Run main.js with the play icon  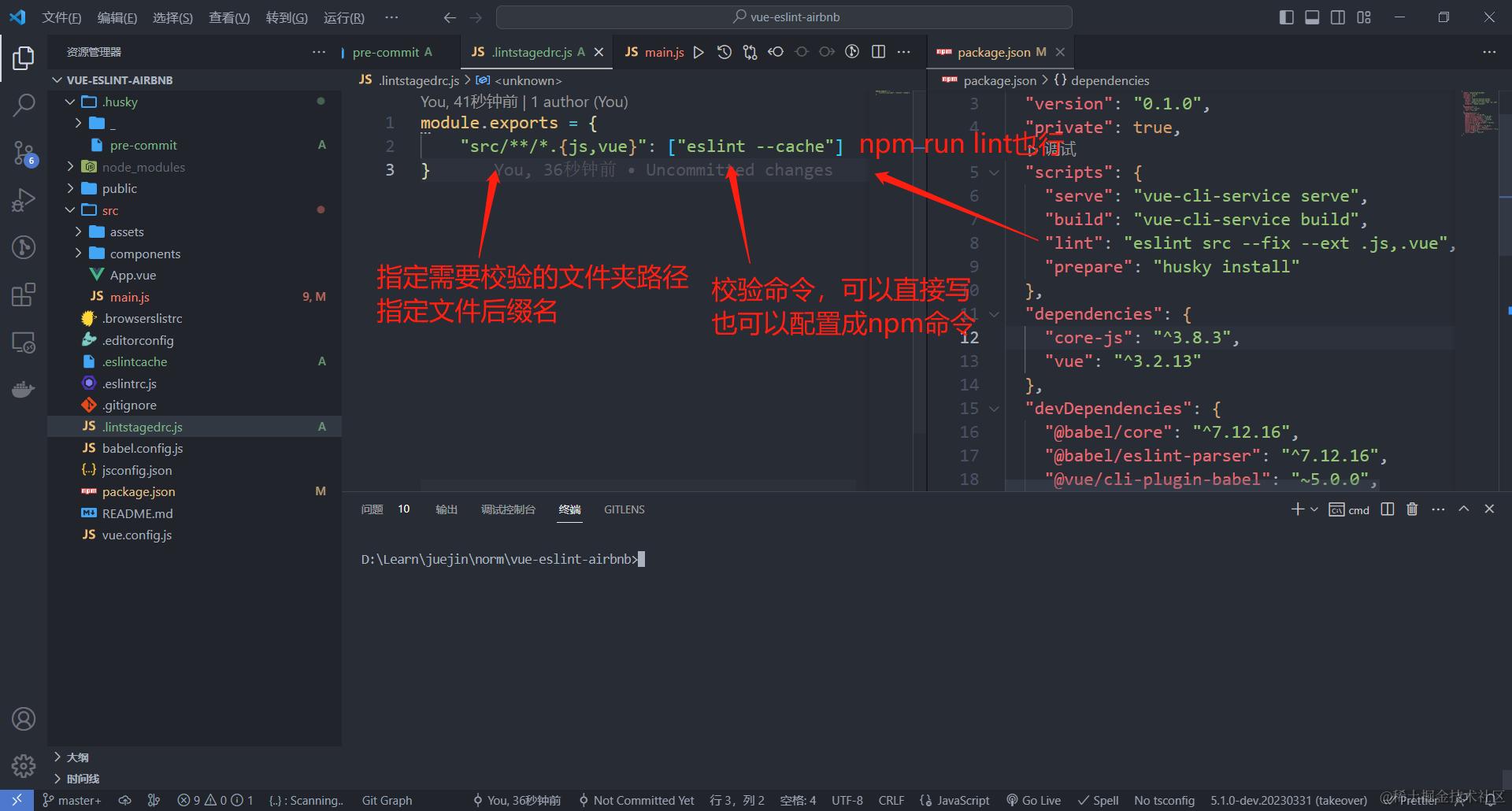tap(699, 52)
